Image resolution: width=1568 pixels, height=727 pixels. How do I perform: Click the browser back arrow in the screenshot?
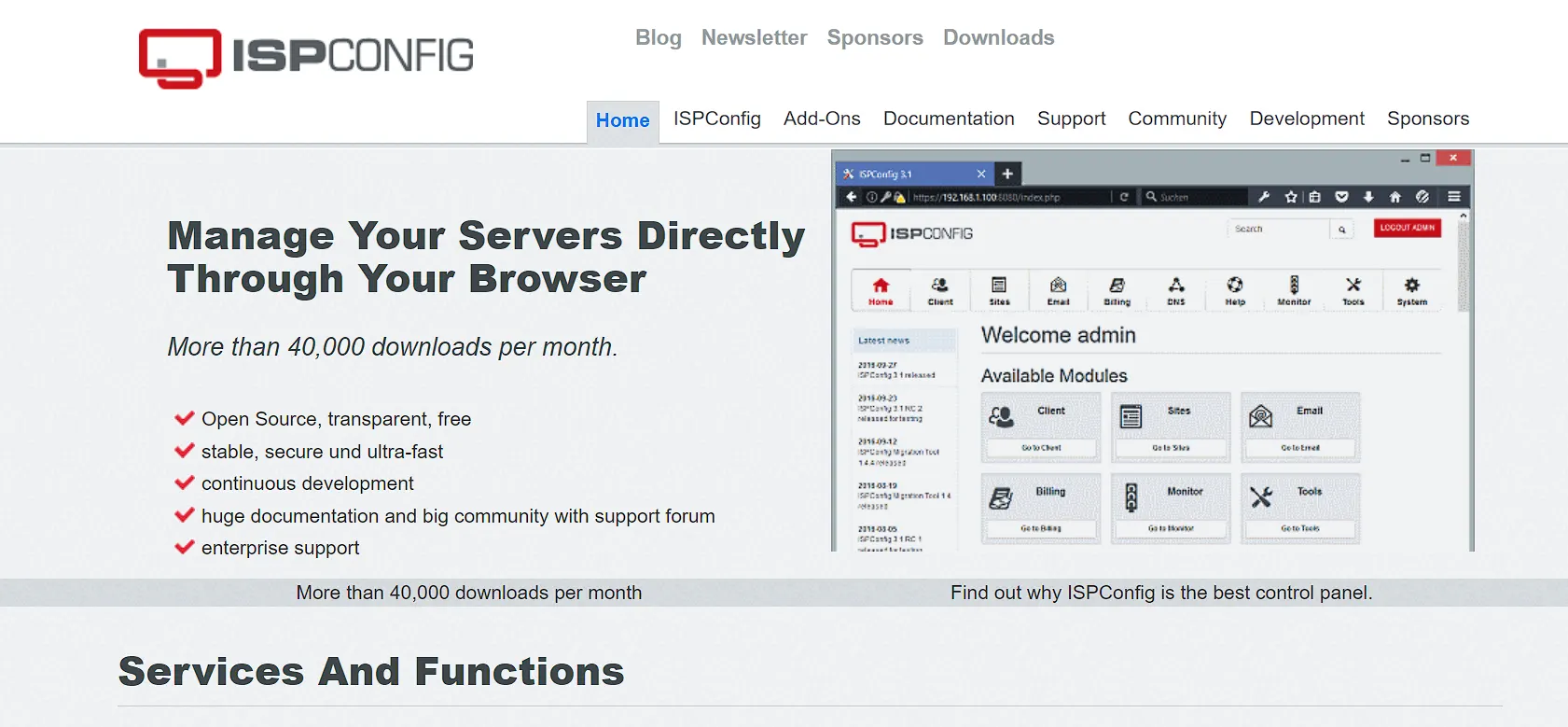tap(851, 197)
